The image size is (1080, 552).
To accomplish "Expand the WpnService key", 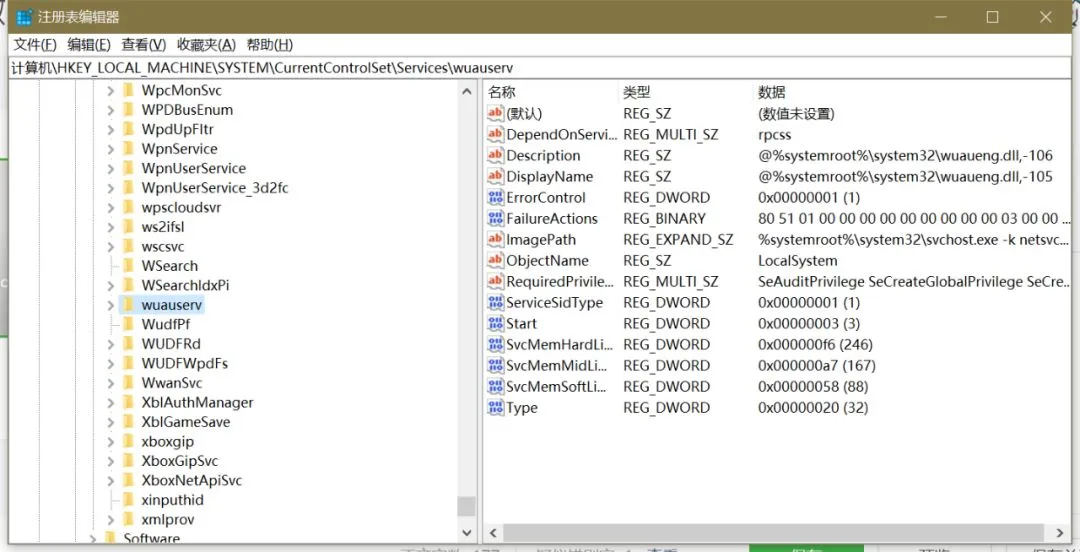I will [x=111, y=149].
